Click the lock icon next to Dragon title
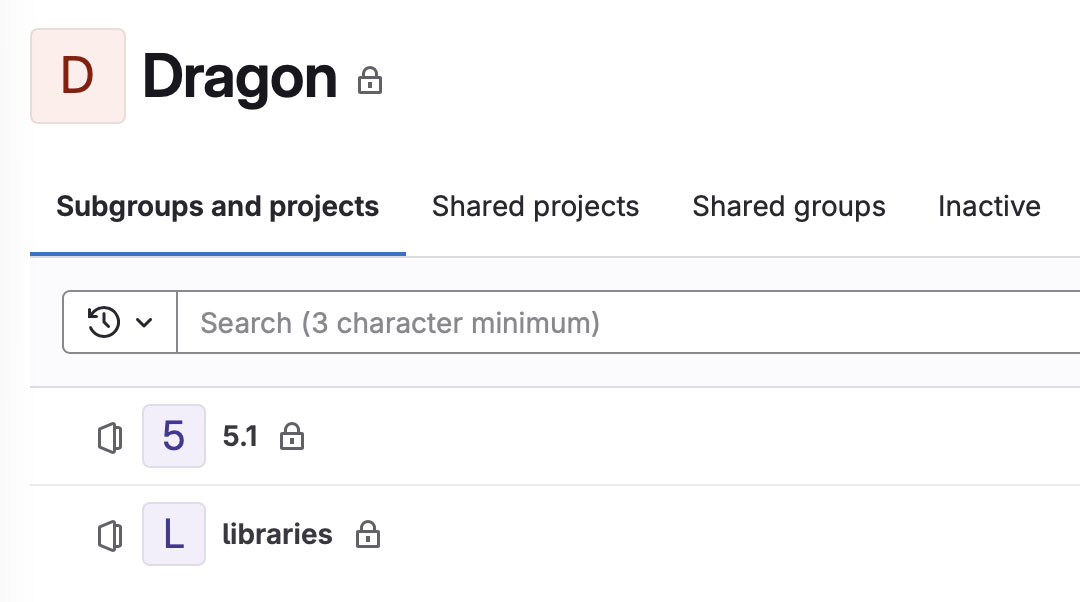 370,81
